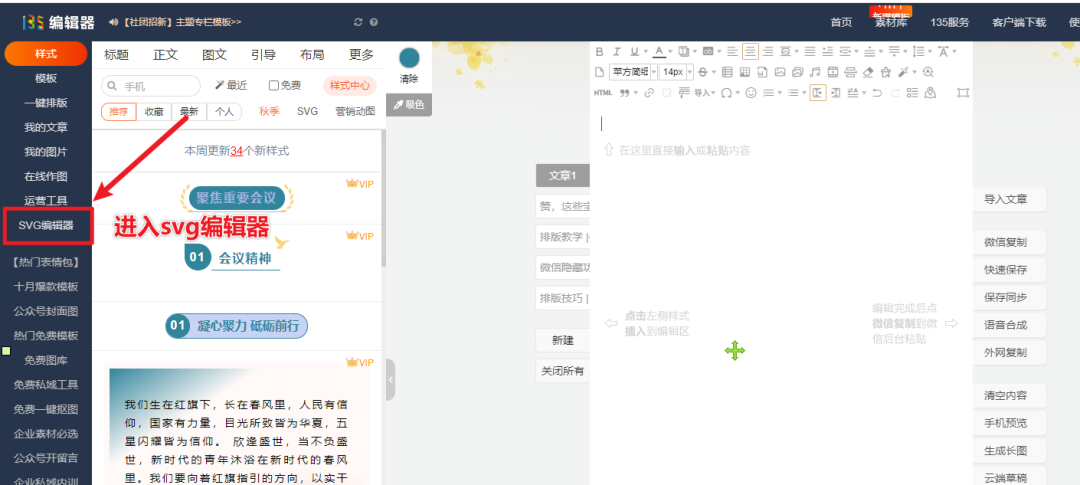Expand the font color dropdown arrow

click(x=670, y=51)
